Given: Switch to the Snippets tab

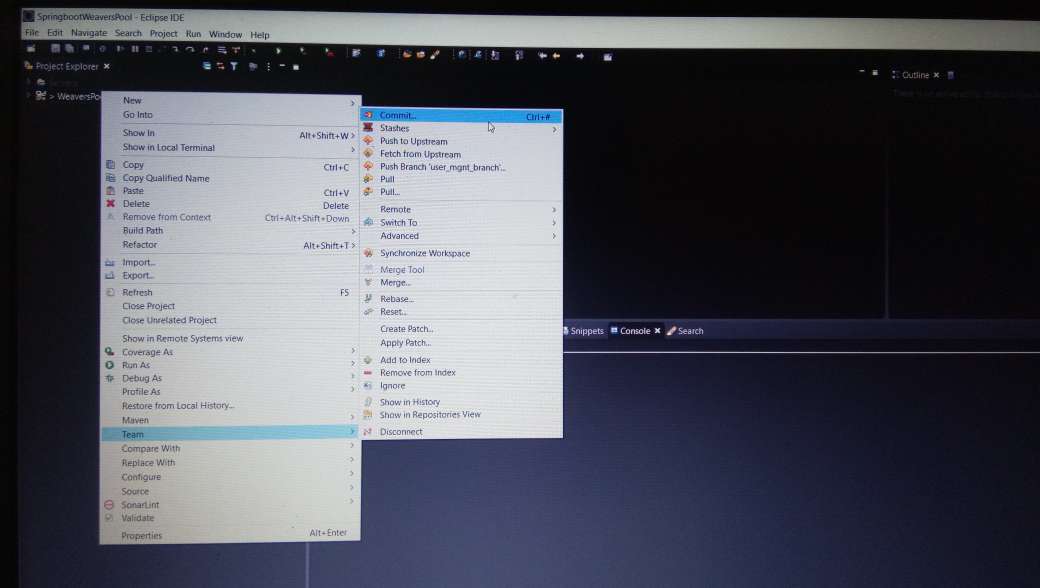Looking at the screenshot, I should click(584, 331).
